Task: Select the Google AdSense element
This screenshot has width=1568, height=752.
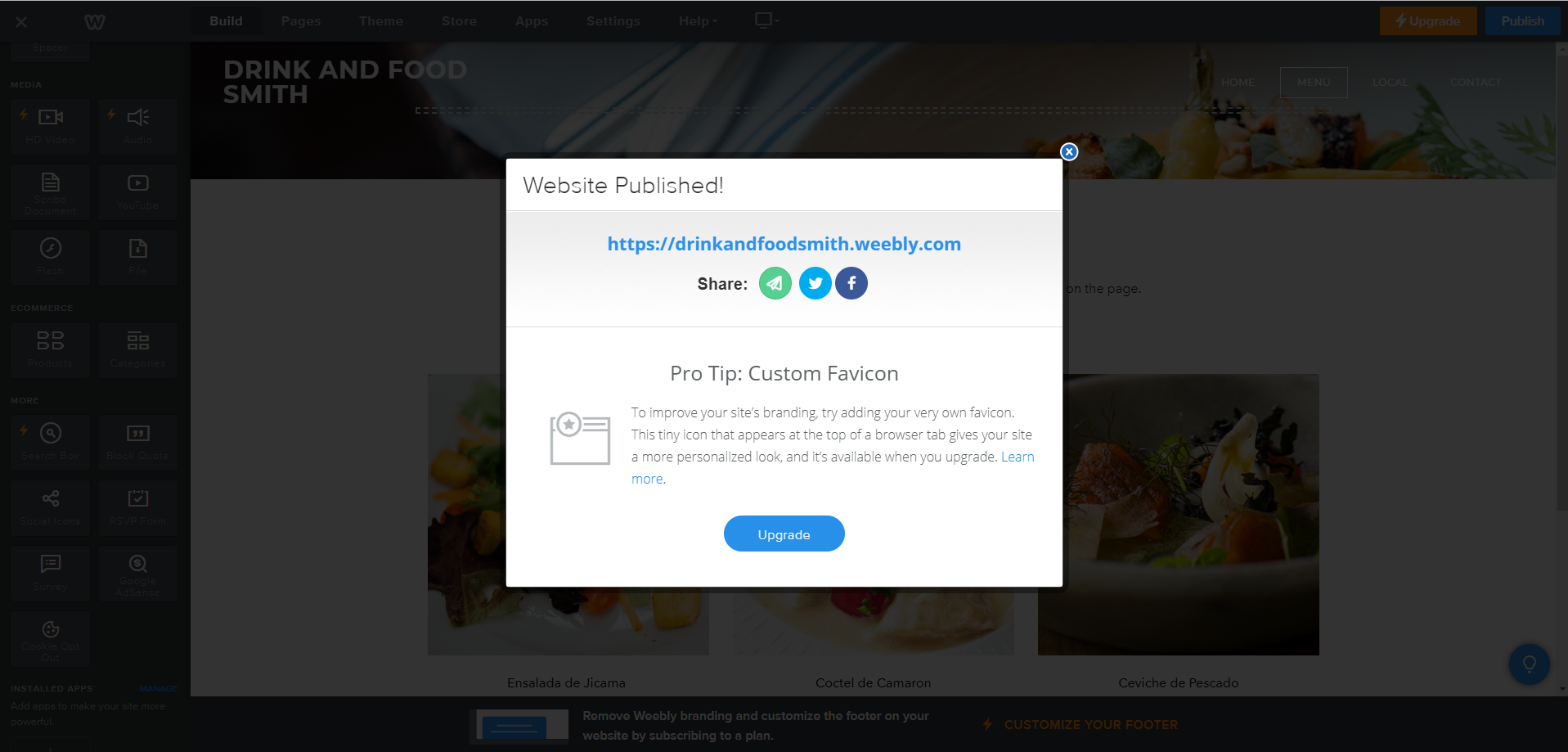Action: (137, 573)
